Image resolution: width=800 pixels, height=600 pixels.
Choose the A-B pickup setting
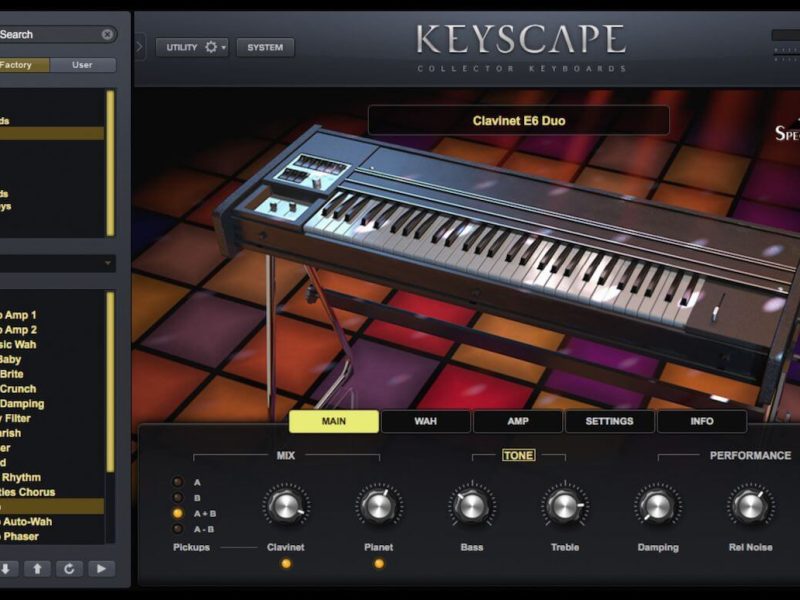178,529
